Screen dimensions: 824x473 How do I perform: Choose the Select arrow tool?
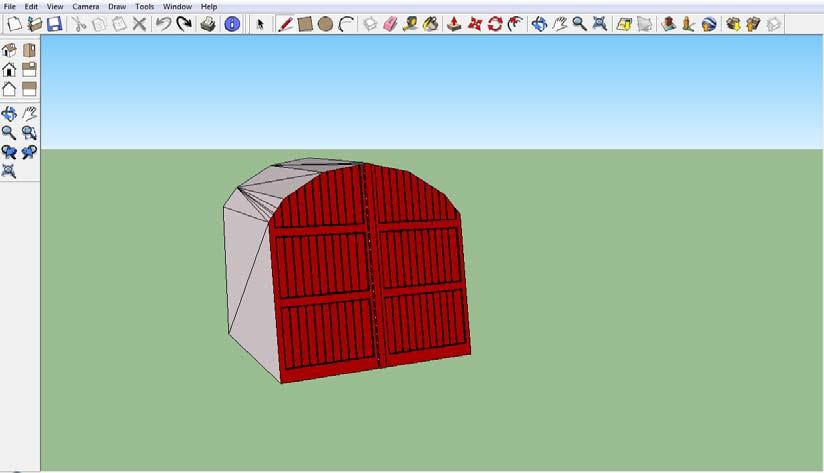[260, 24]
